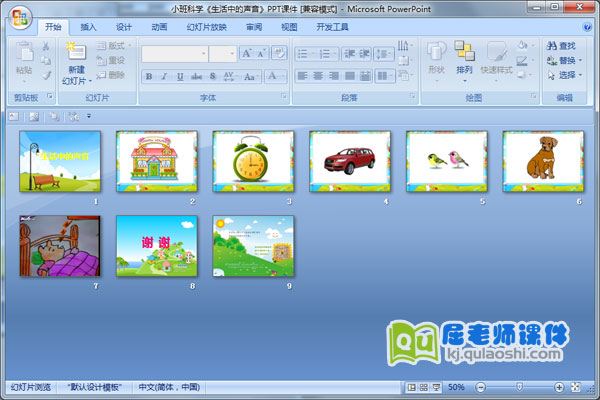This screenshot has height=400, width=600.
Task: Select slide 7 sleeping pig thumbnail
Action: tap(60, 246)
